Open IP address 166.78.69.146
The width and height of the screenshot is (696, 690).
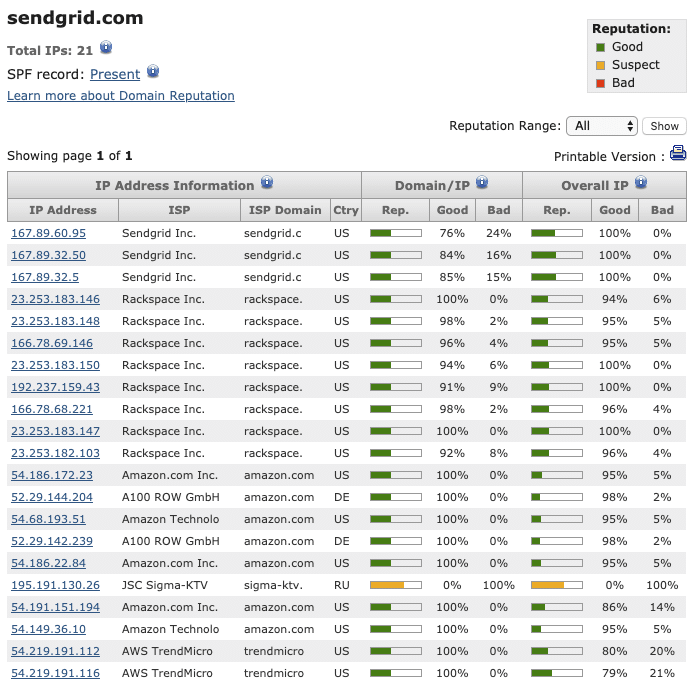[x=52, y=343]
